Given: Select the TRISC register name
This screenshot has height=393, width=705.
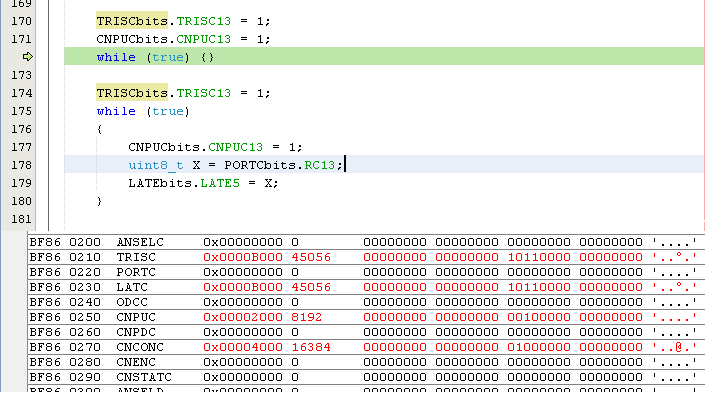Looking at the screenshot, I should (136, 257).
